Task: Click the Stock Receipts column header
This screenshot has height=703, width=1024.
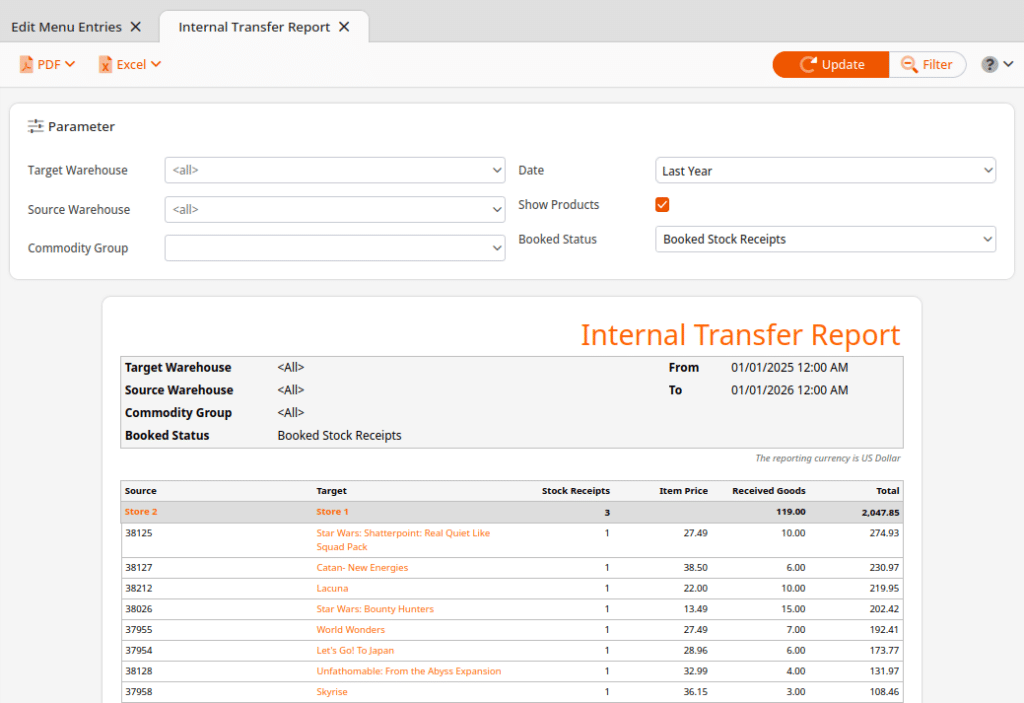Action: 575,491
